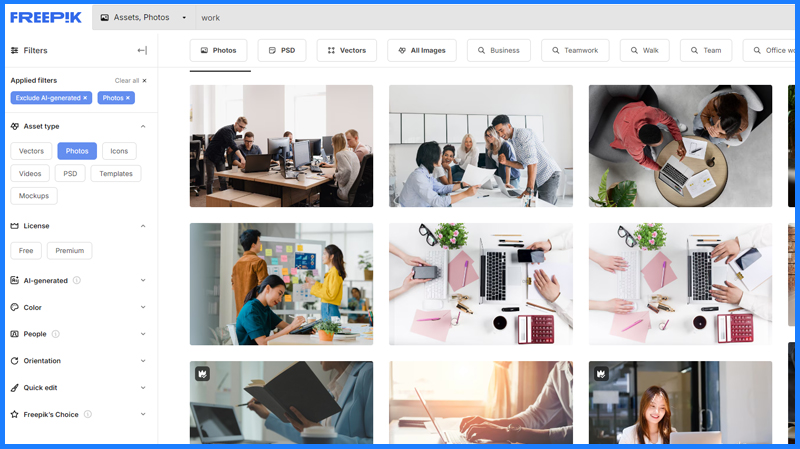Search the Teamwork suggestion
This screenshot has height=449, width=800.
pyautogui.click(x=575, y=51)
